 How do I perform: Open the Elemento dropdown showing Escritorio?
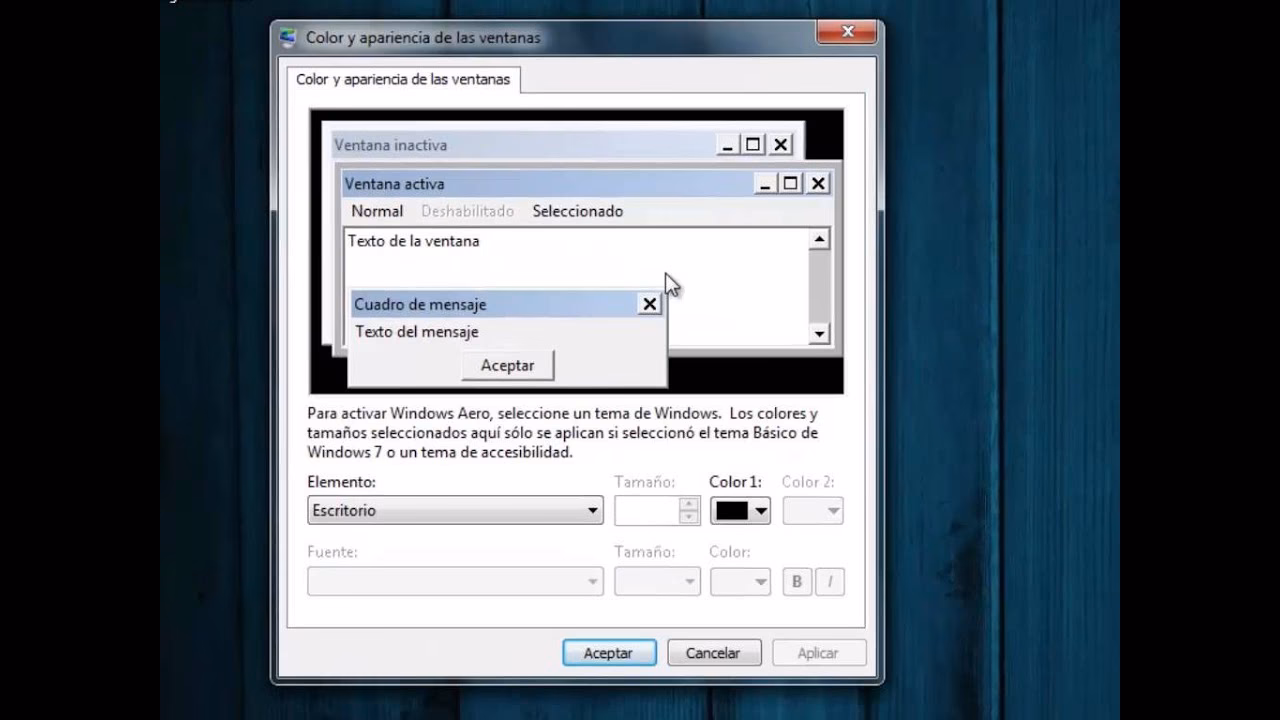[x=455, y=510]
